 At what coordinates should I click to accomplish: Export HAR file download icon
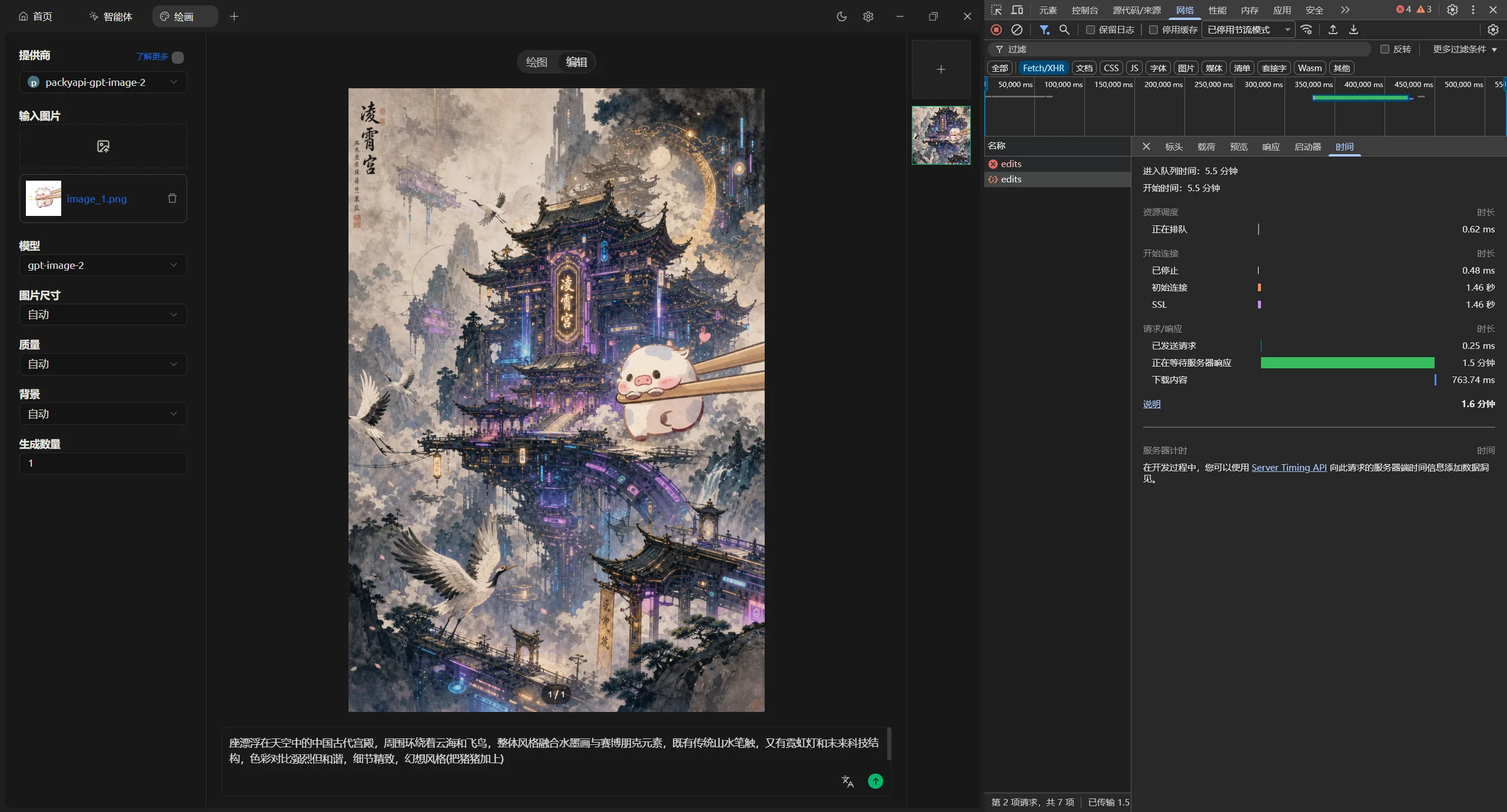(1353, 29)
